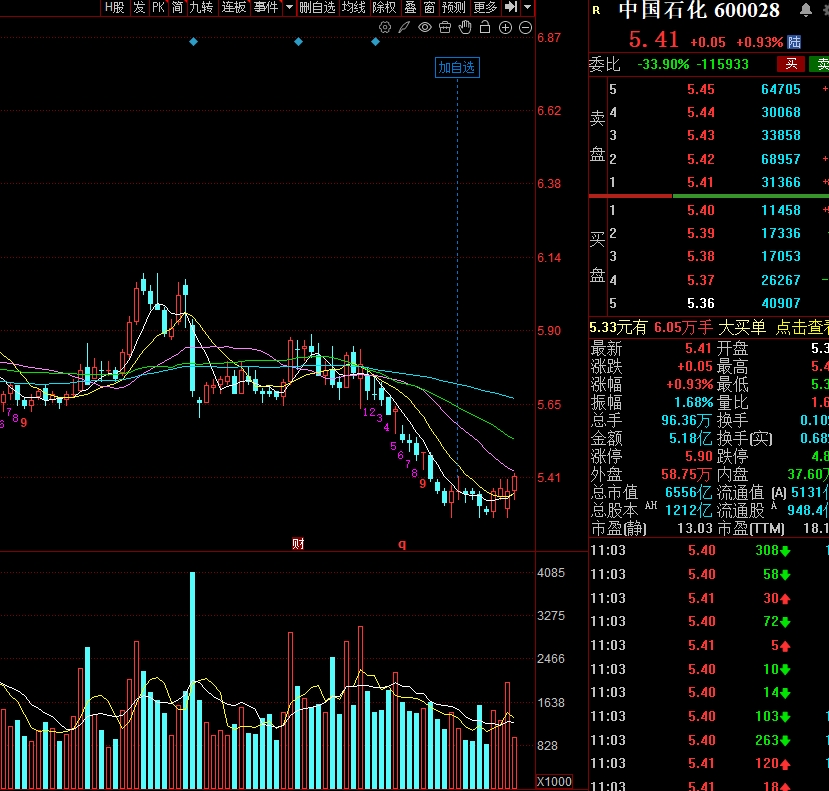Click the 窗 window layout button
829x791 pixels.
429,7
